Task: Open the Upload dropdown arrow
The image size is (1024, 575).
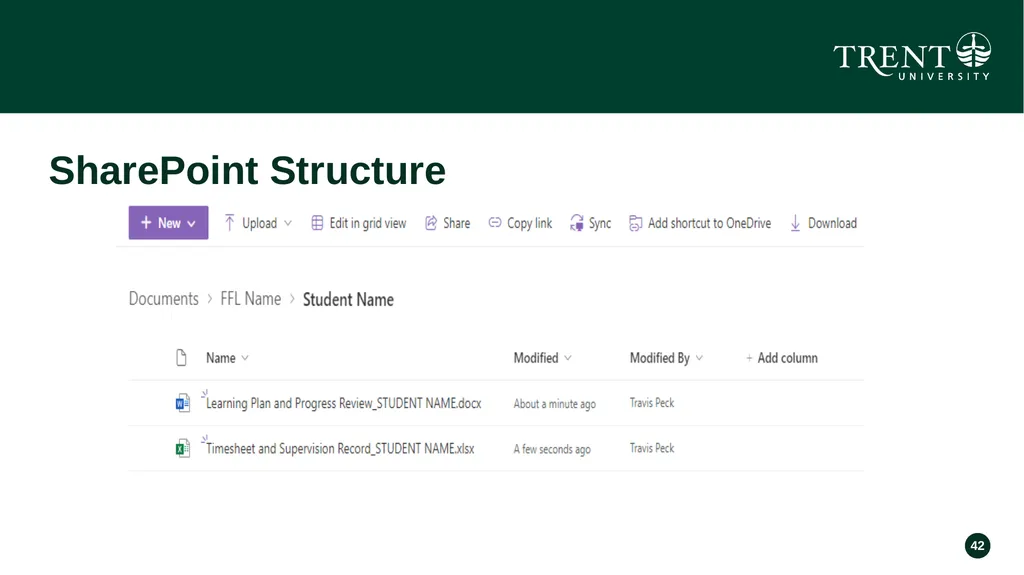Action: pos(288,223)
